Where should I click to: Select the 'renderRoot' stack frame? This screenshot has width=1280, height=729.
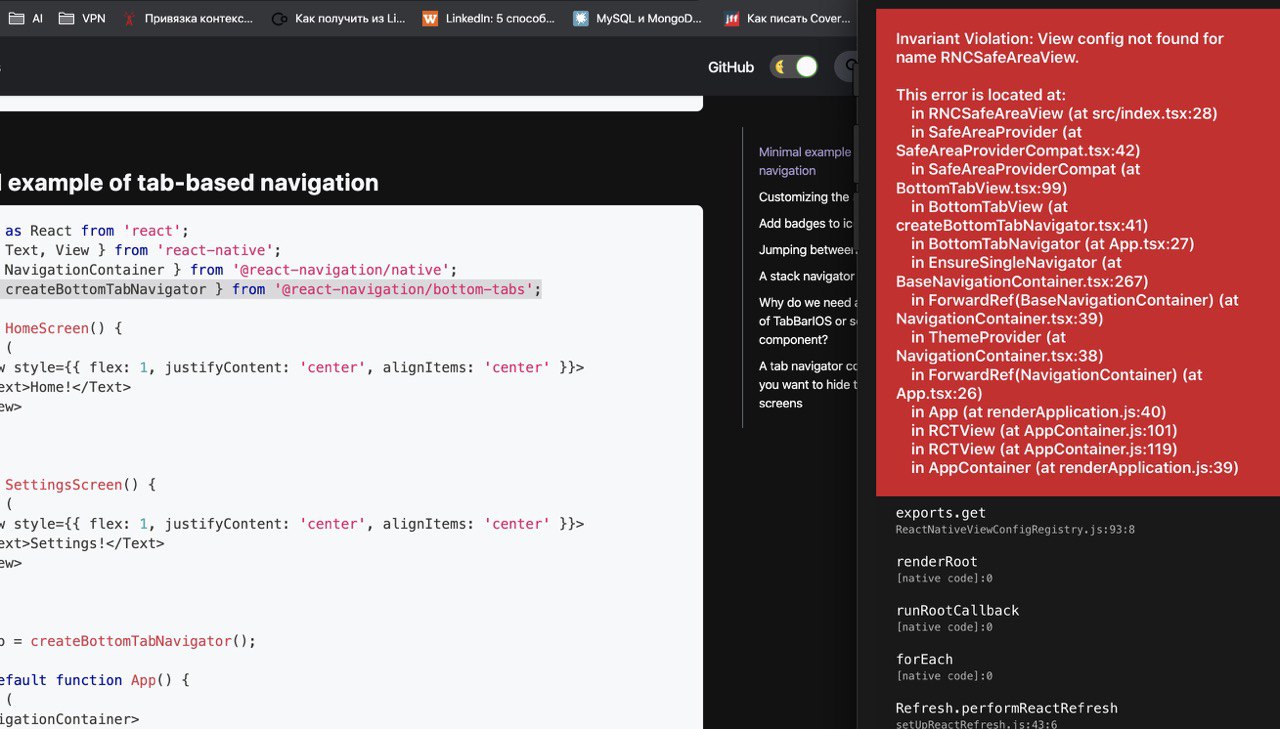coord(944,569)
